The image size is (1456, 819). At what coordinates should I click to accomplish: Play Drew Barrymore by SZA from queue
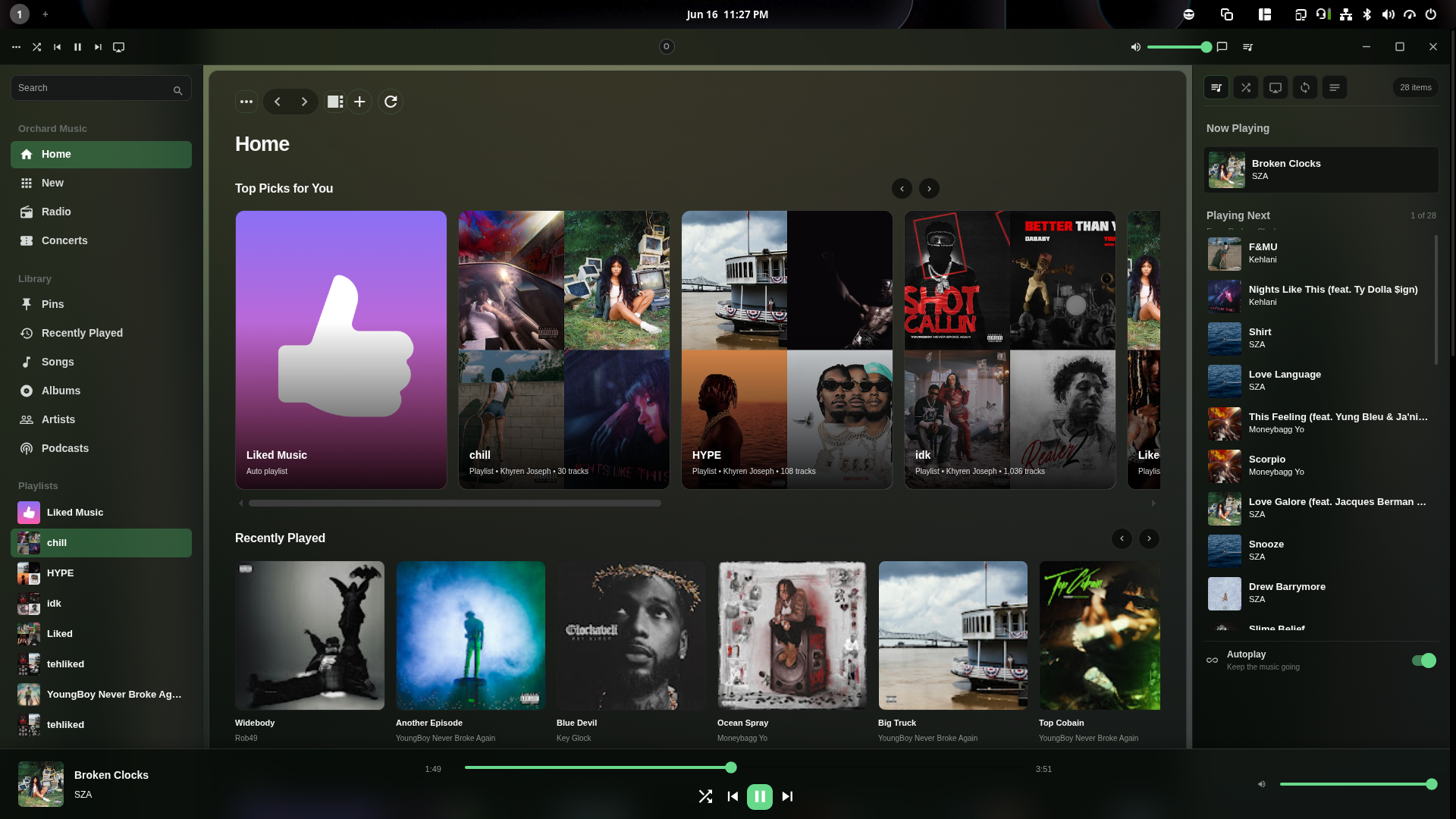[x=1319, y=593]
